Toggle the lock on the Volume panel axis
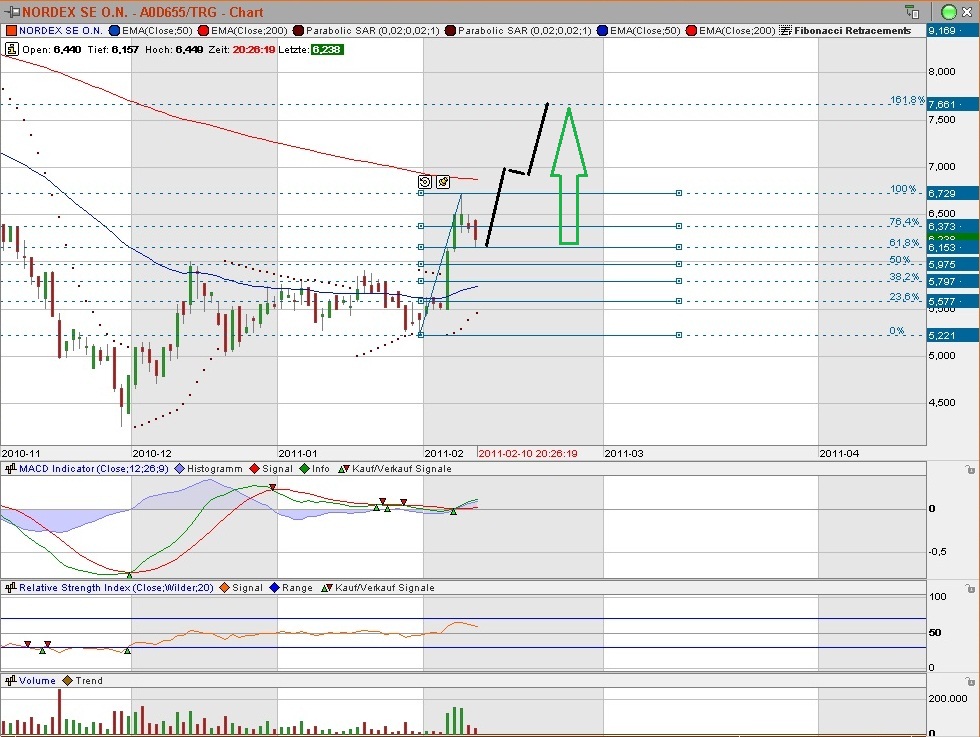Viewport: 980px width, 737px height. 970,680
